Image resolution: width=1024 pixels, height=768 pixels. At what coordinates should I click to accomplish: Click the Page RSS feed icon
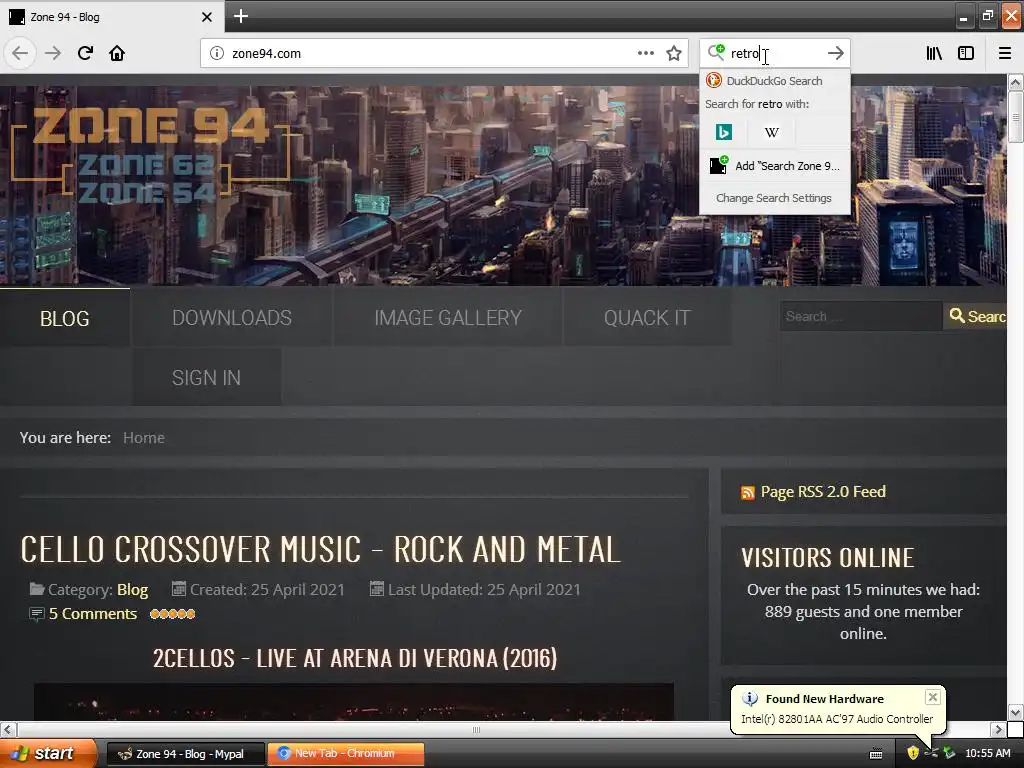(x=748, y=492)
